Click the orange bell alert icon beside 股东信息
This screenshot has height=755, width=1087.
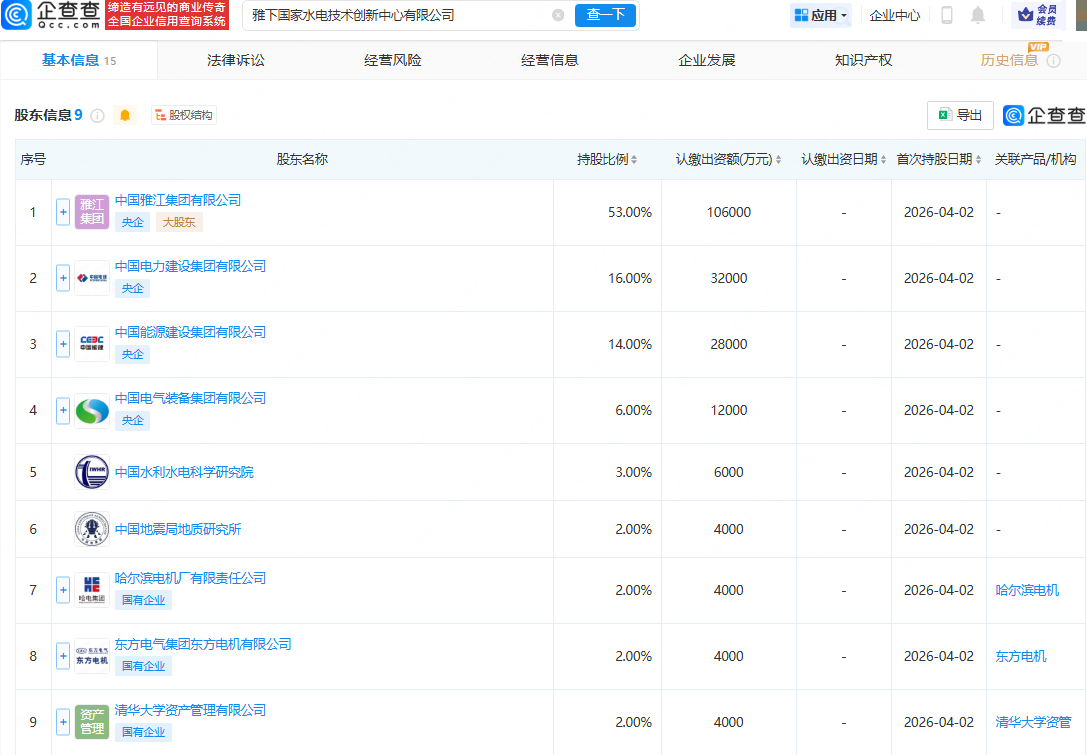(x=125, y=115)
